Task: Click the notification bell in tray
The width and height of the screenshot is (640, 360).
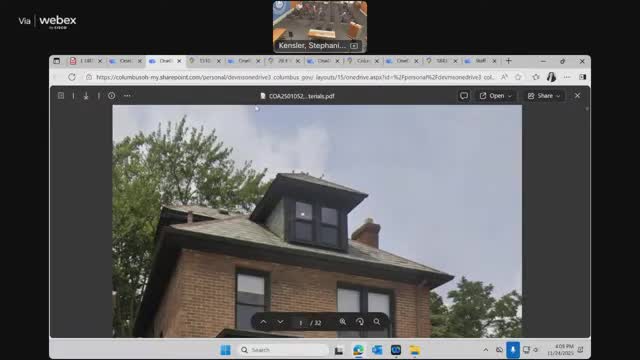Action: pyautogui.click(x=580, y=350)
